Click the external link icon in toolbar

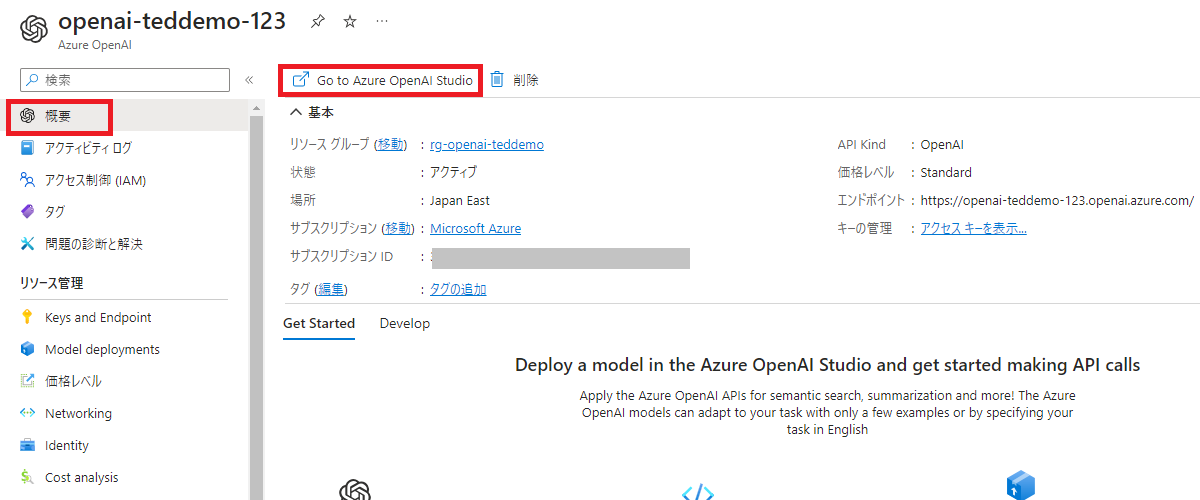(300, 79)
